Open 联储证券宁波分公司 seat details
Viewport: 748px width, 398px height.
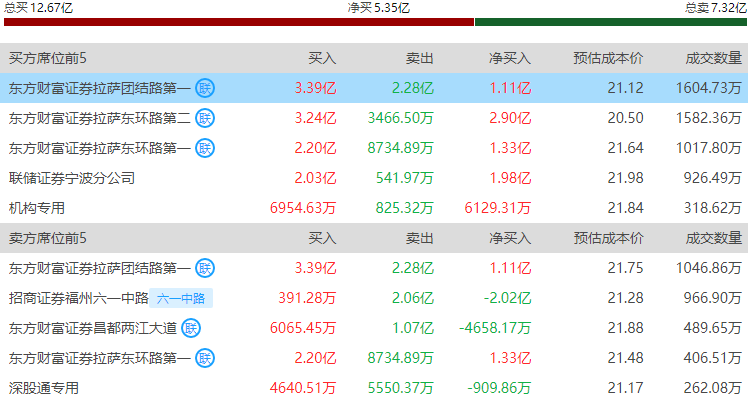pyautogui.click(x=72, y=178)
